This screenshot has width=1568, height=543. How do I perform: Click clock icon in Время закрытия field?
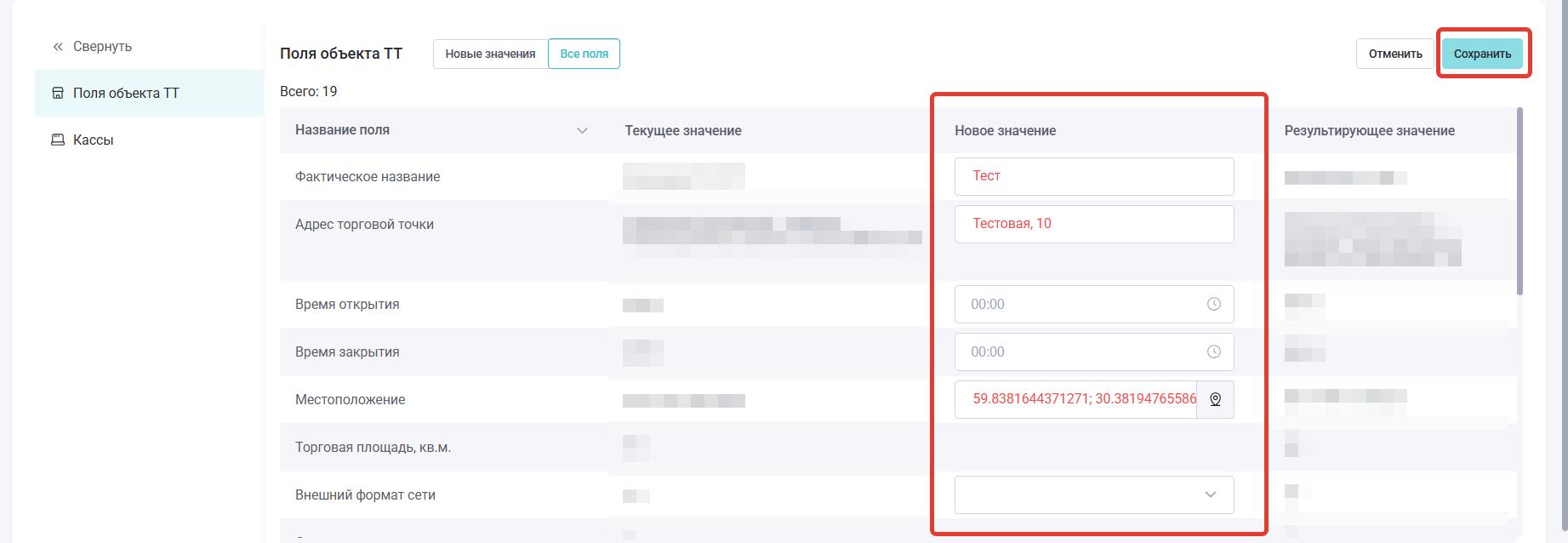click(x=1213, y=352)
